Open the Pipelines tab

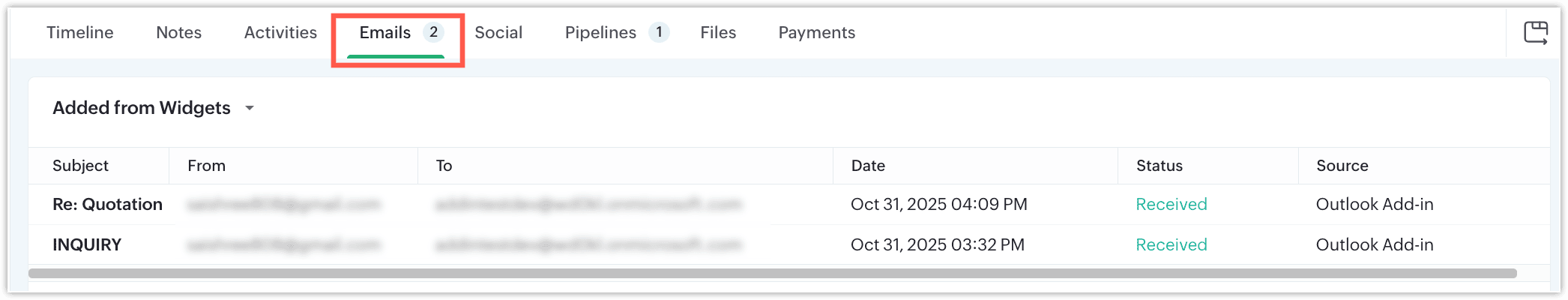(600, 33)
